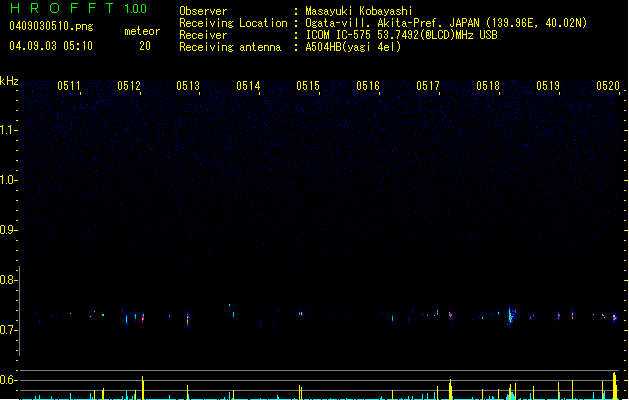Click the Observer field label

pos(203,11)
